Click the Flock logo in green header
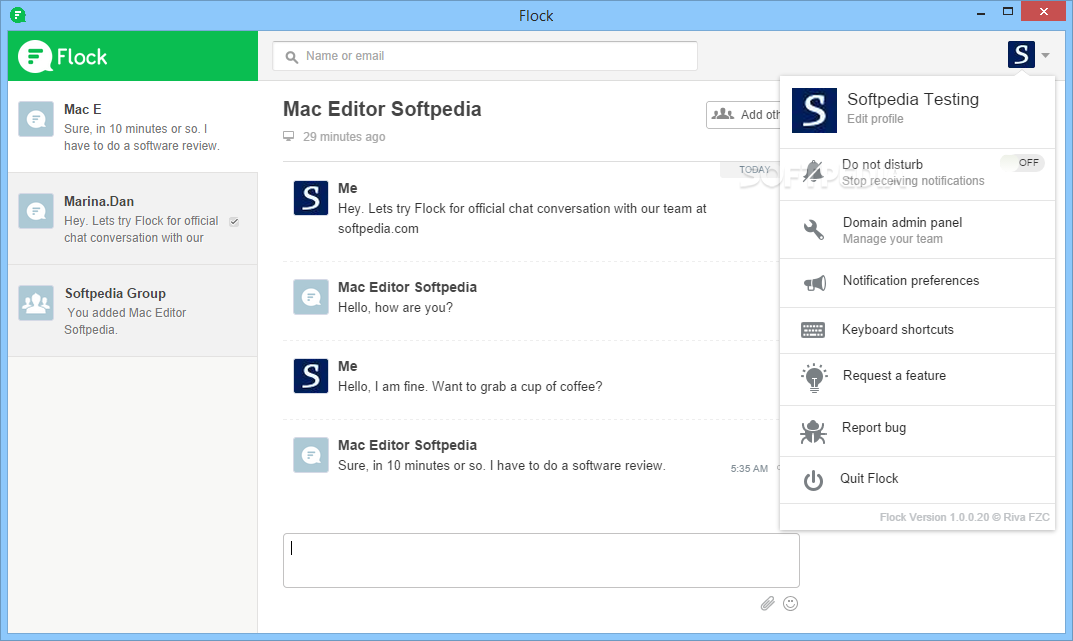 (62, 56)
